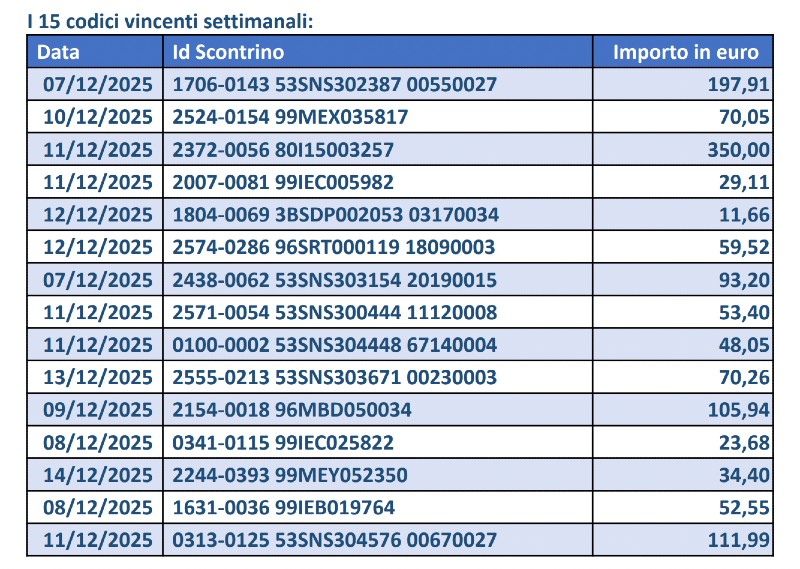Click the date cell 13/12/2025

[x=98, y=377]
